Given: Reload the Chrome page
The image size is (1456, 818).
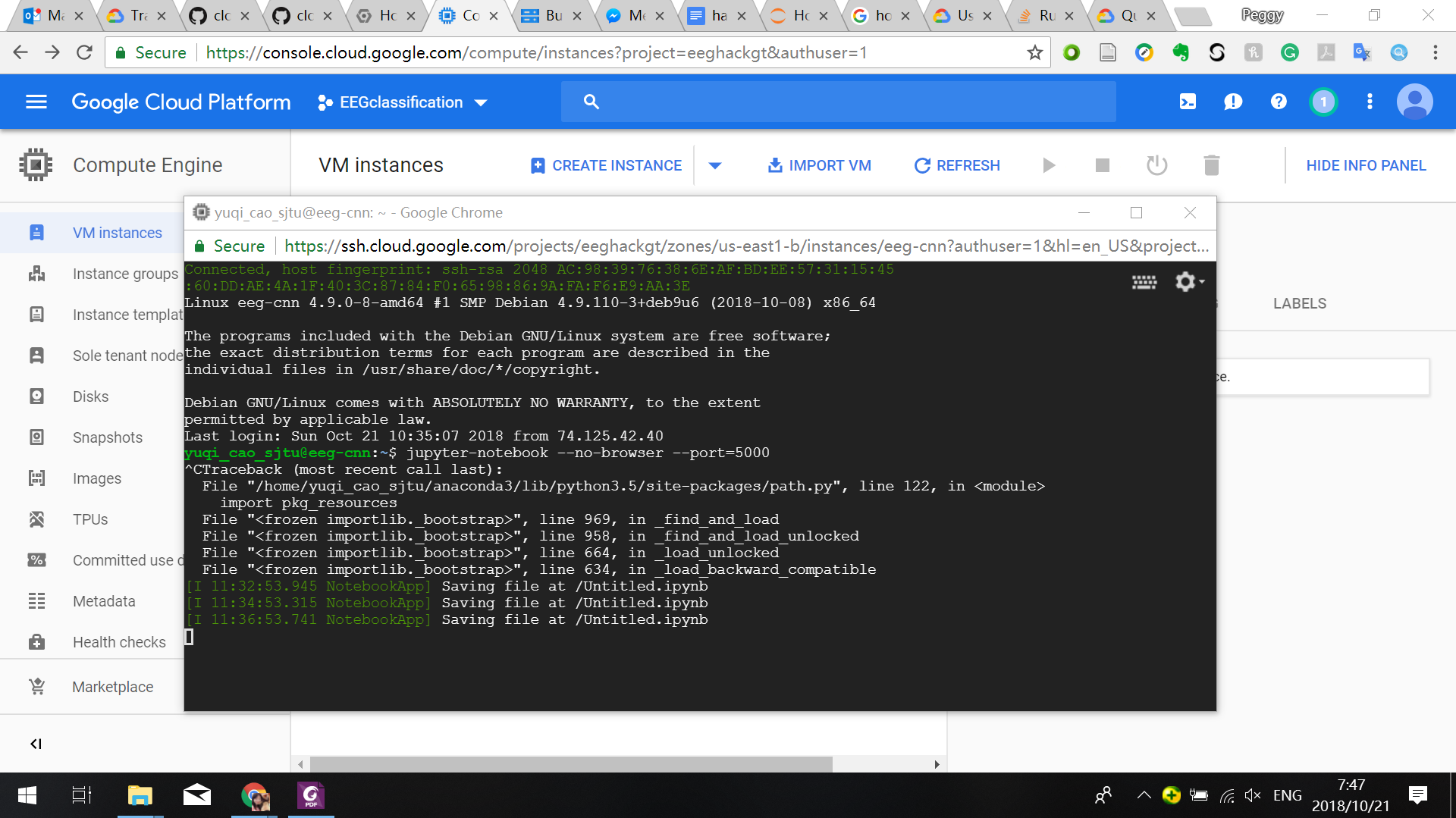Looking at the screenshot, I should click(x=84, y=52).
